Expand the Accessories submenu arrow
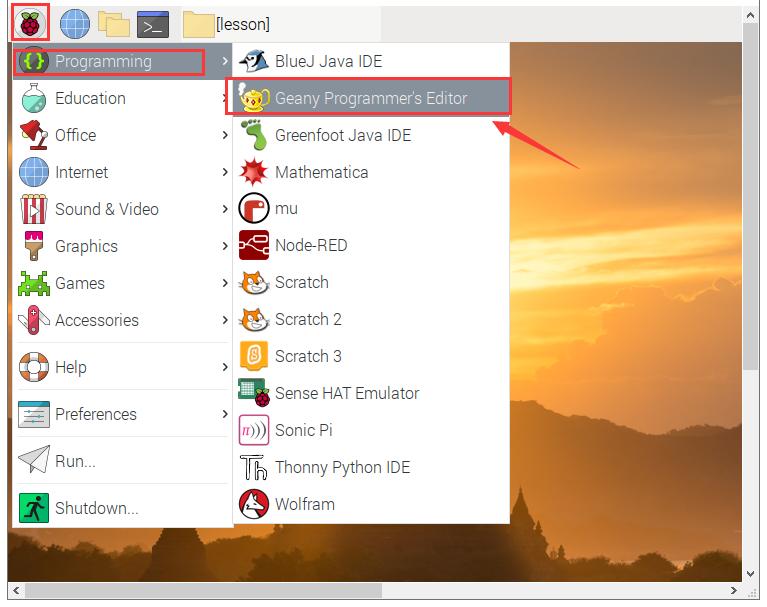767x607 pixels. click(225, 320)
